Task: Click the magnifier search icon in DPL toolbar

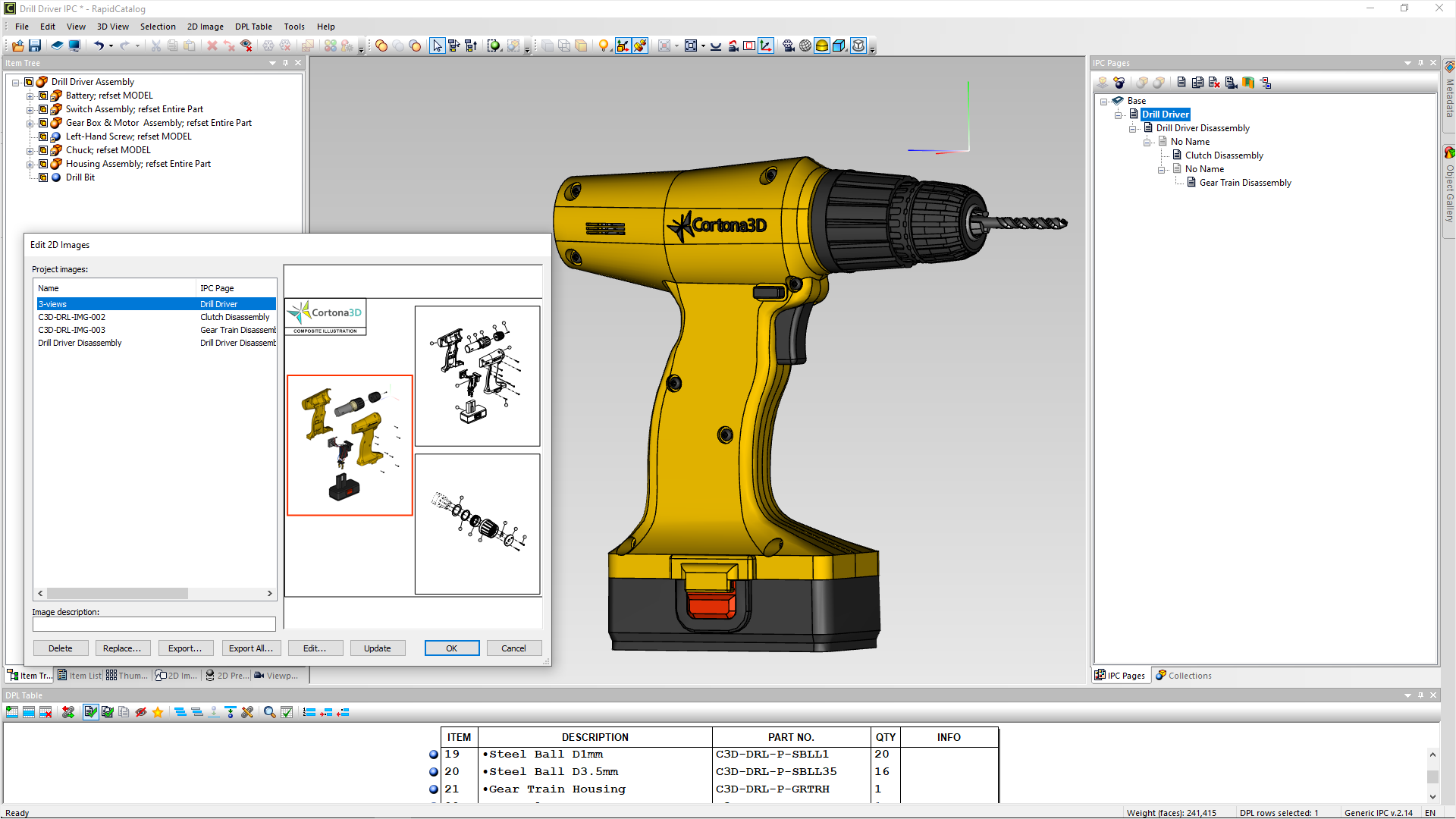Action: coord(269,712)
